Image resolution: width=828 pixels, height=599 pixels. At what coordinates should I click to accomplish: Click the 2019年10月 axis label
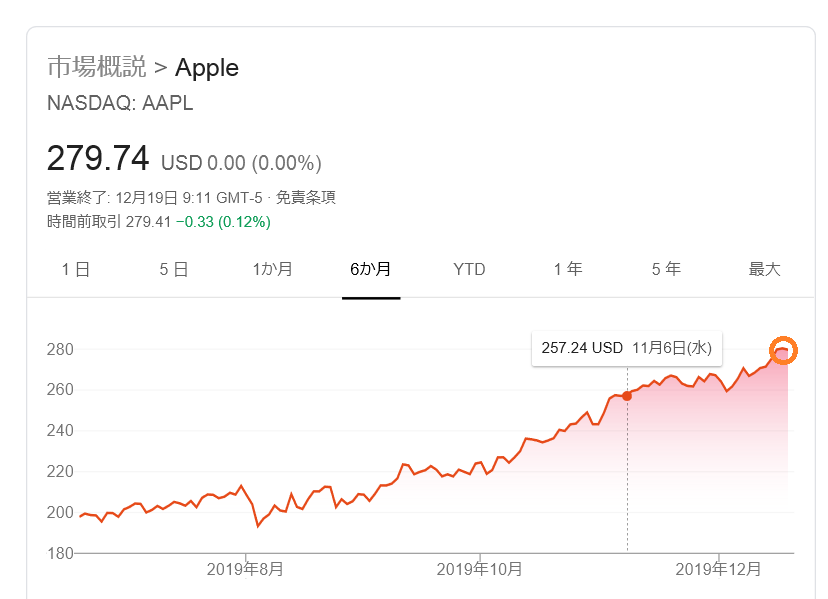pos(480,569)
